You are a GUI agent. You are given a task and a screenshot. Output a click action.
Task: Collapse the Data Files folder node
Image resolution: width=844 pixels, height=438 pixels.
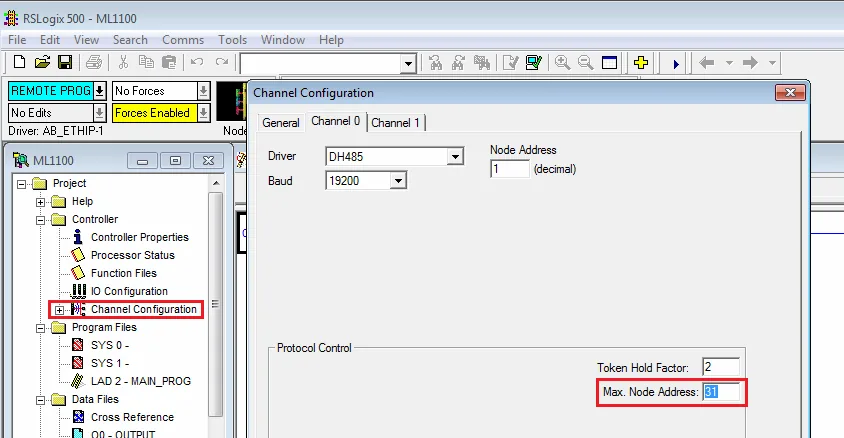click(x=40, y=400)
